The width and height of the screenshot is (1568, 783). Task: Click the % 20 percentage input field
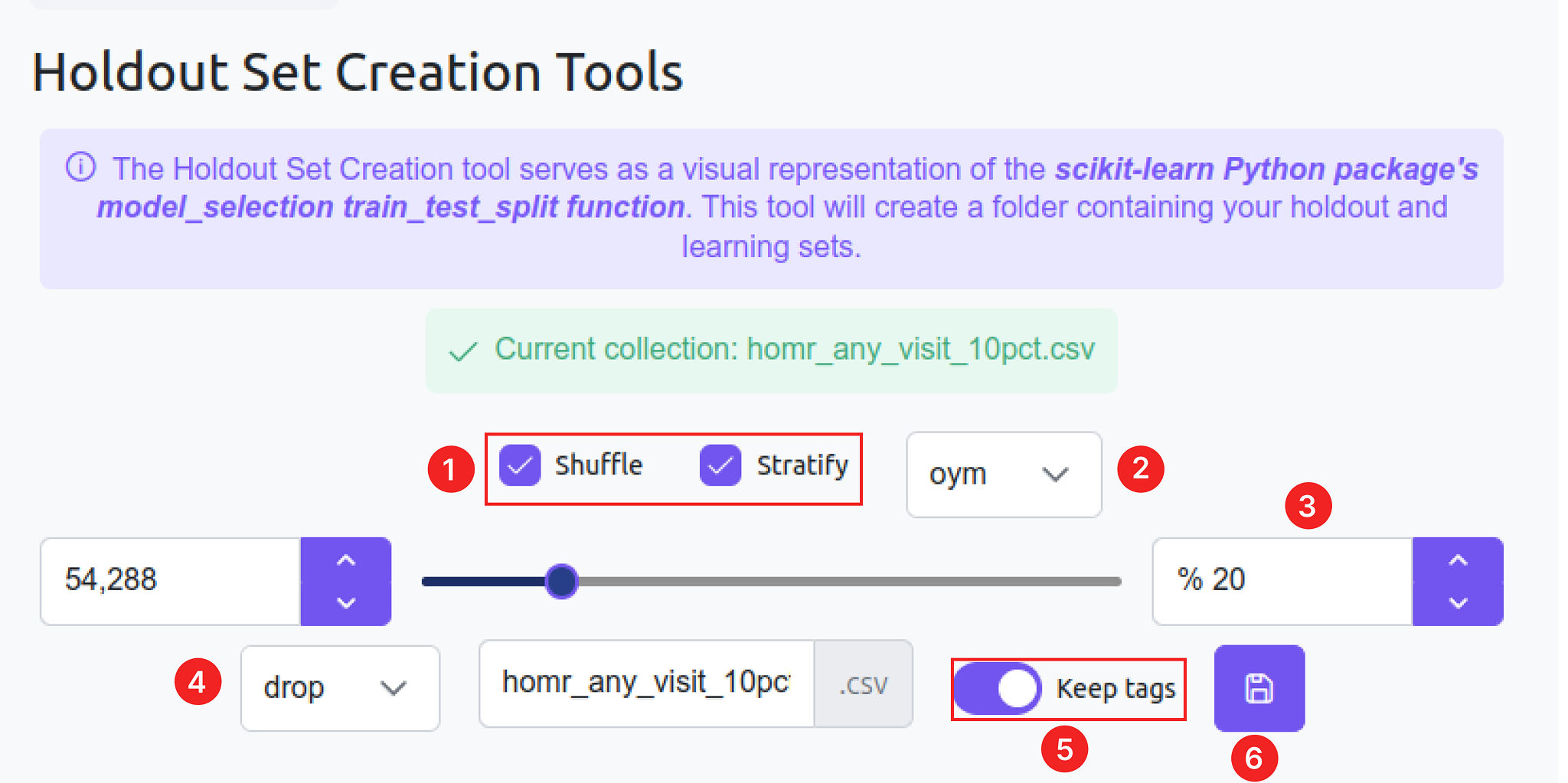[1282, 581]
